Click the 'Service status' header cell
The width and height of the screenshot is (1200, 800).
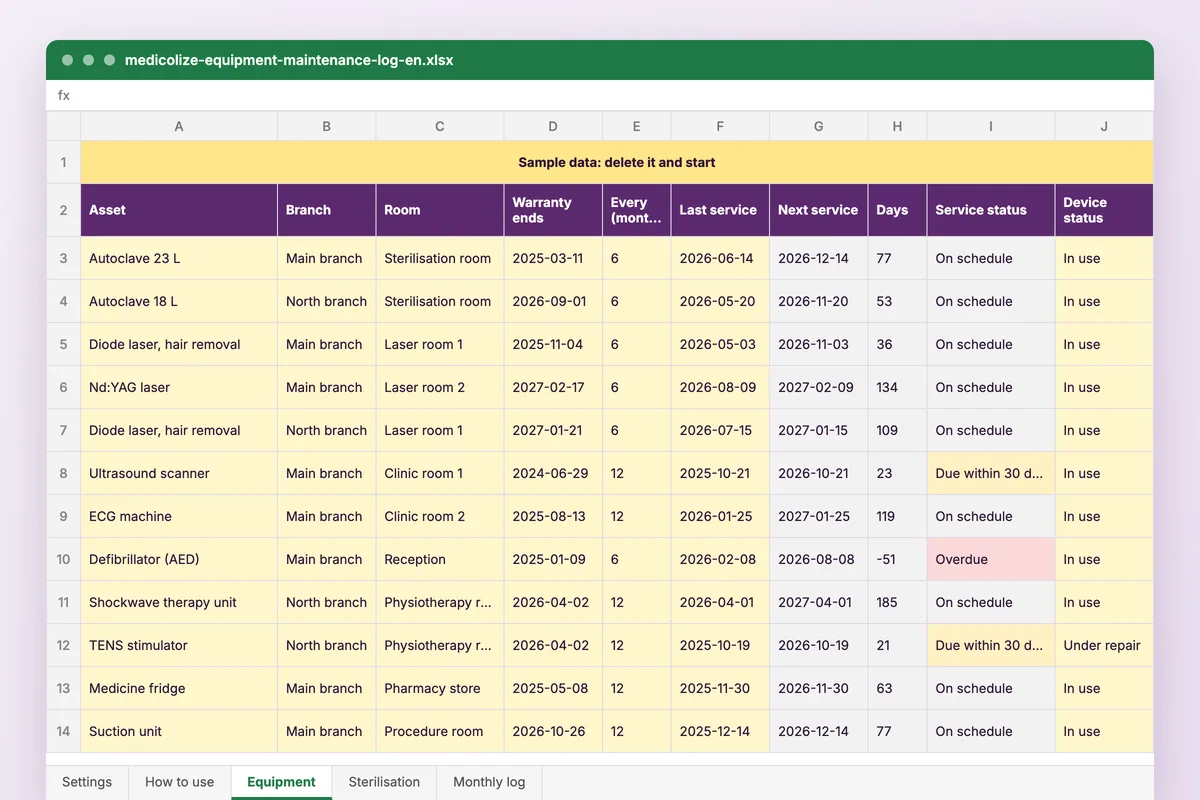[991, 210]
